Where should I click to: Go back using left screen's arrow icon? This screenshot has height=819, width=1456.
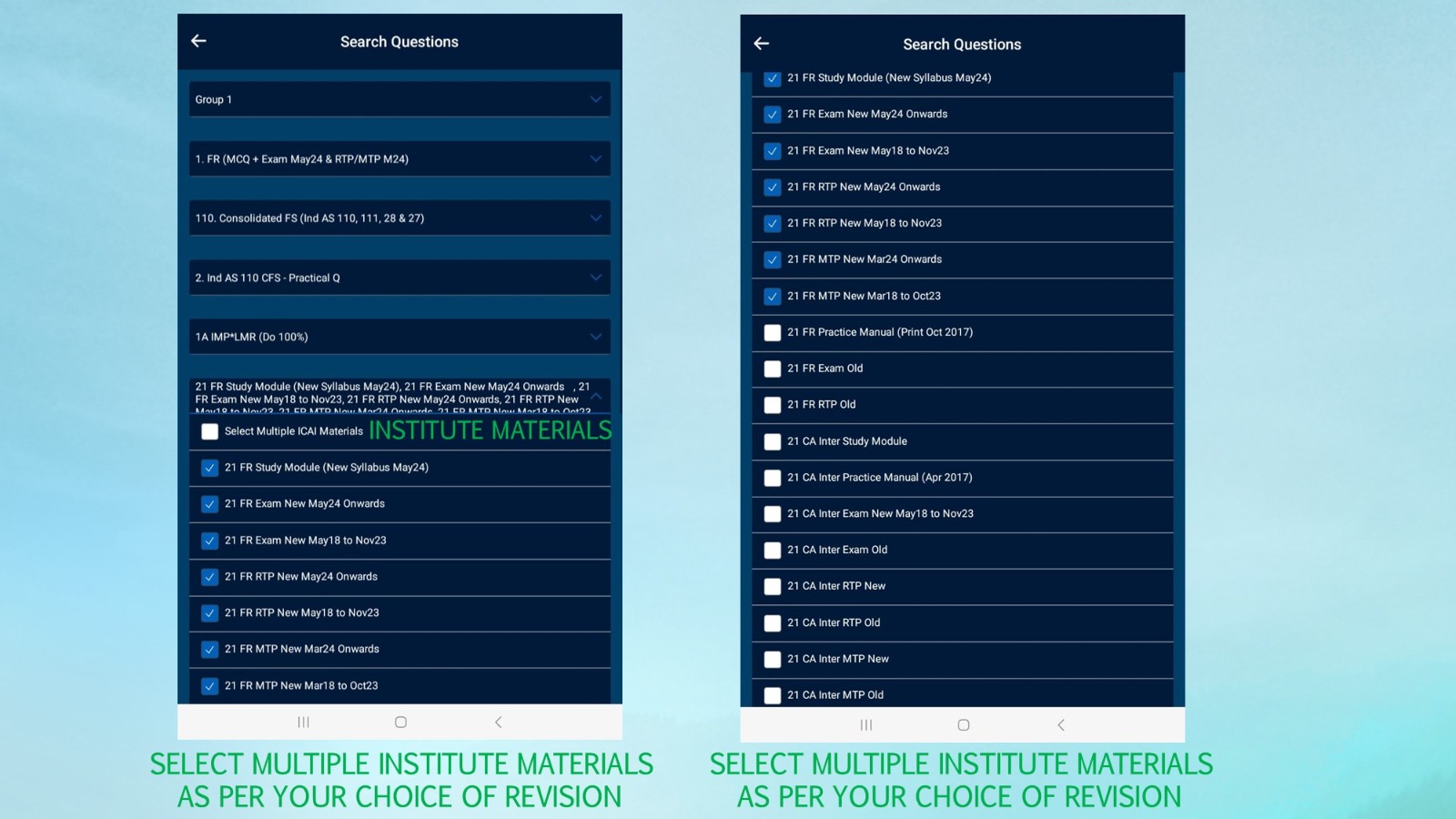tap(198, 41)
